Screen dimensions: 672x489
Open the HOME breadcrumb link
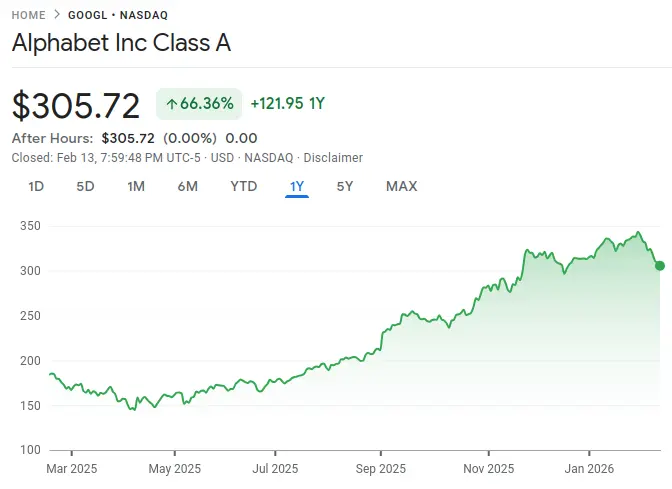28,15
